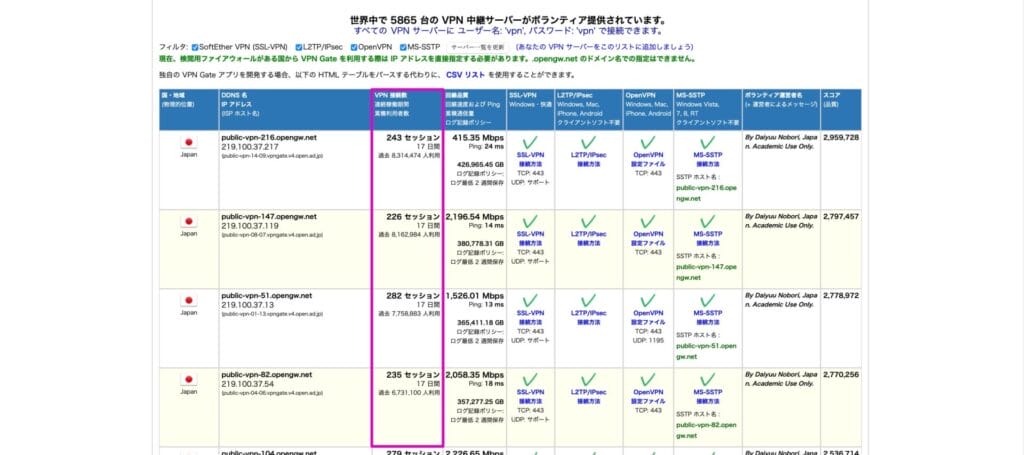Click SSL-VPN checkmark icon in public-vpn-82 row

coord(530,380)
